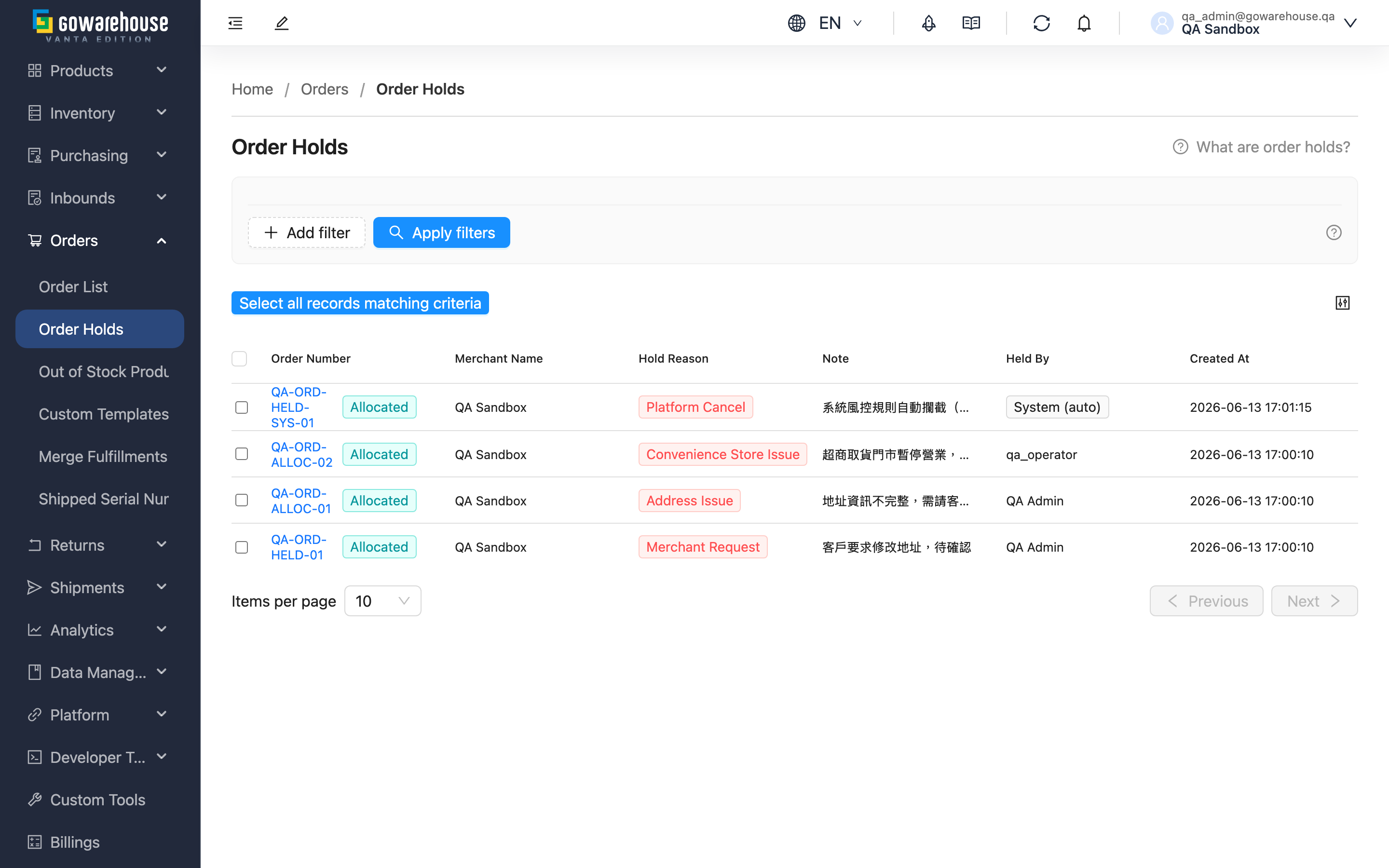The height and width of the screenshot is (868, 1389).
Task: Click the Billings sidebar icon
Action: tap(34, 842)
